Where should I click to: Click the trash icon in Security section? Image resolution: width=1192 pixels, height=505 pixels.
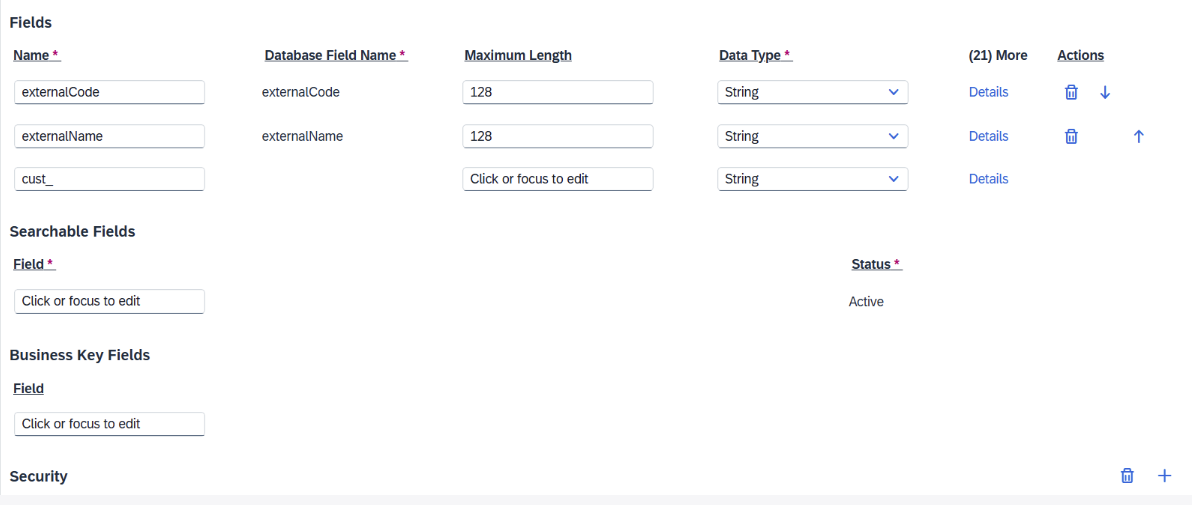[x=1127, y=475]
